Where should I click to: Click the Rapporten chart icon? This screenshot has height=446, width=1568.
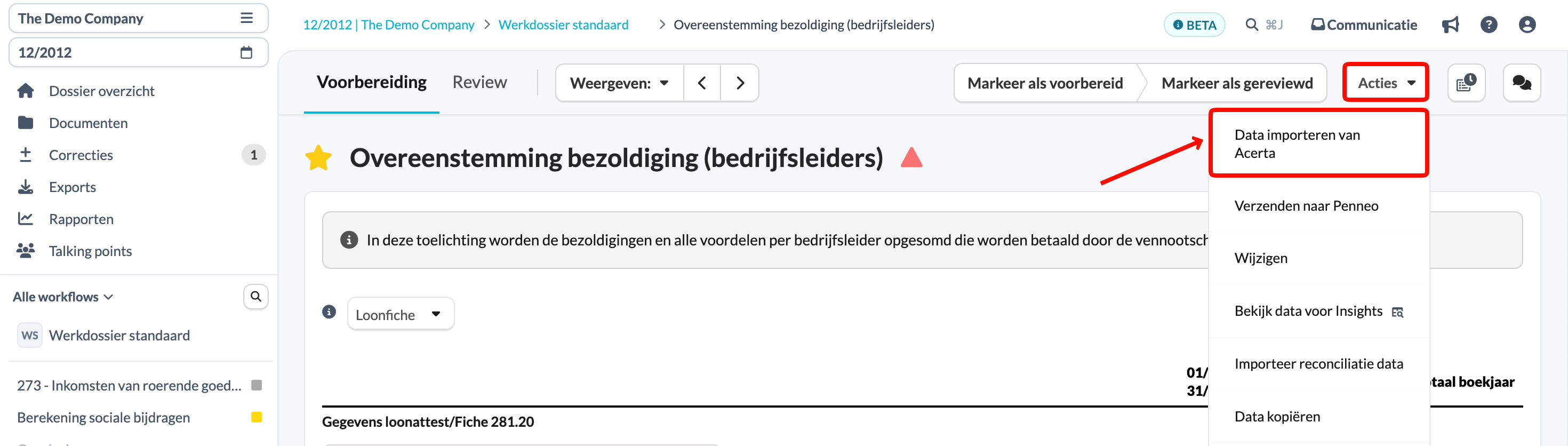[x=26, y=219]
